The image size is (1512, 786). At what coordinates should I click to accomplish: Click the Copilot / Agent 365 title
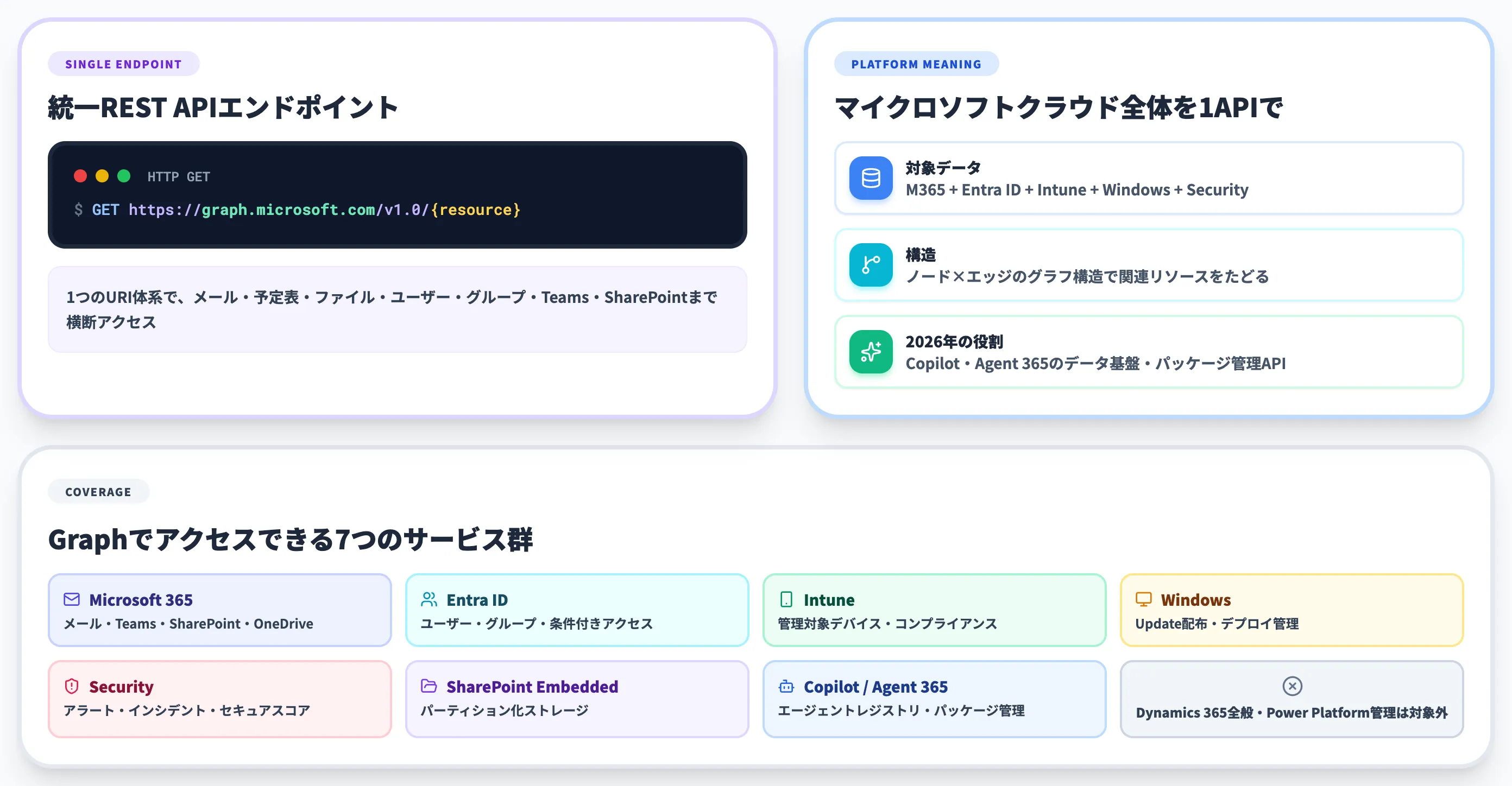coord(875,686)
